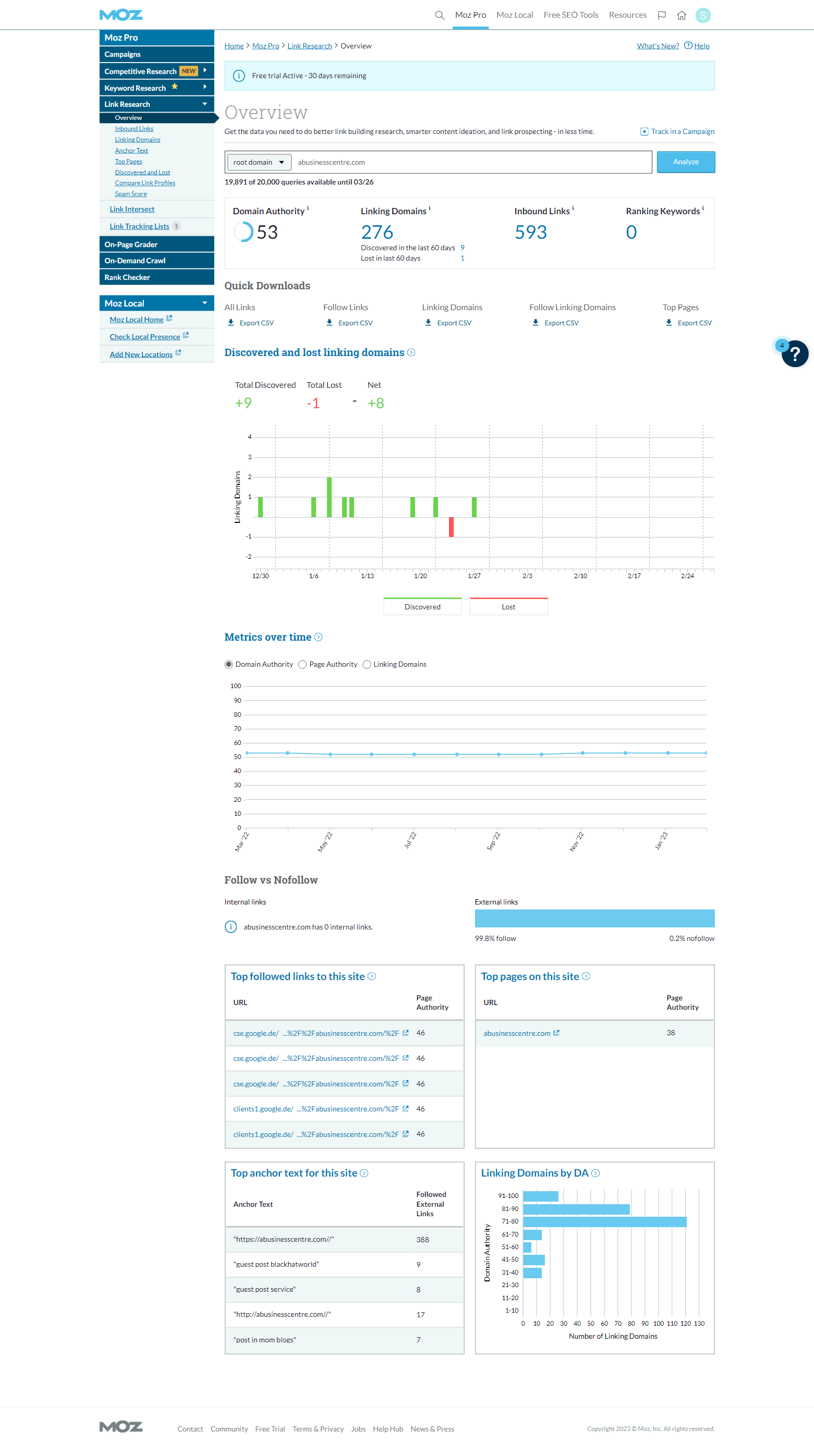Click the tallest green bar at 1/6
Viewport: 814px width, 1456px height.
click(329, 497)
